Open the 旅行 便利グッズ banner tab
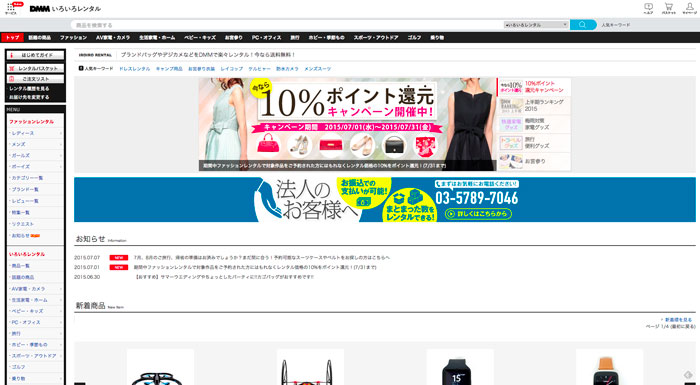 [x=534, y=143]
